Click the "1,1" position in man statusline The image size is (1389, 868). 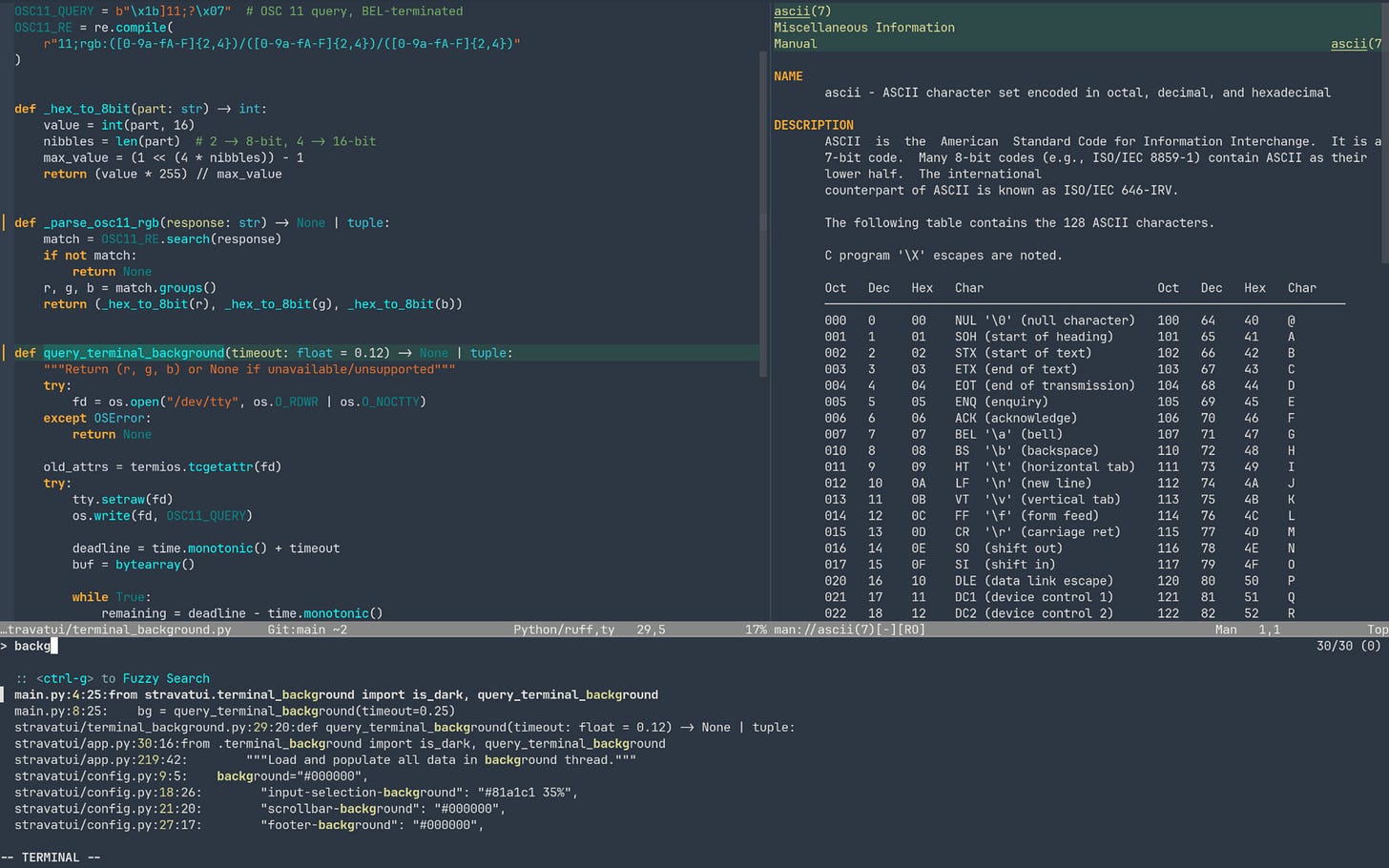point(1270,630)
